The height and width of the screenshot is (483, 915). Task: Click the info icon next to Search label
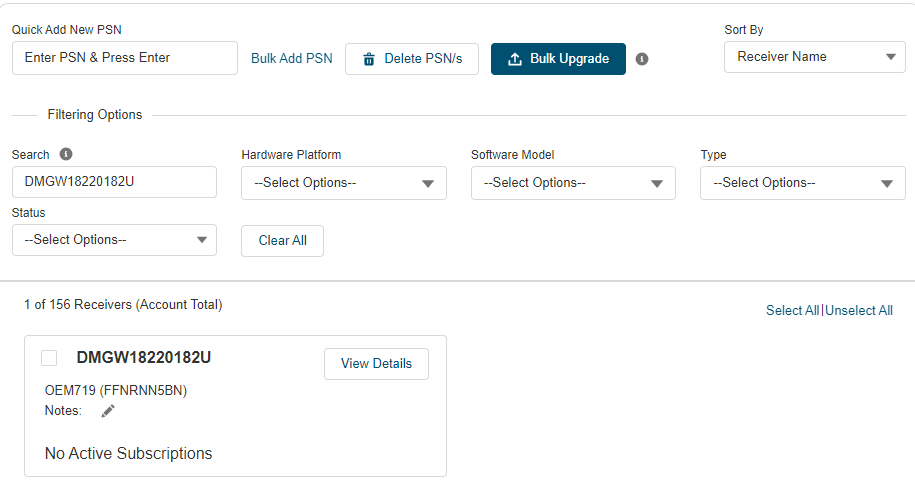click(x=66, y=154)
